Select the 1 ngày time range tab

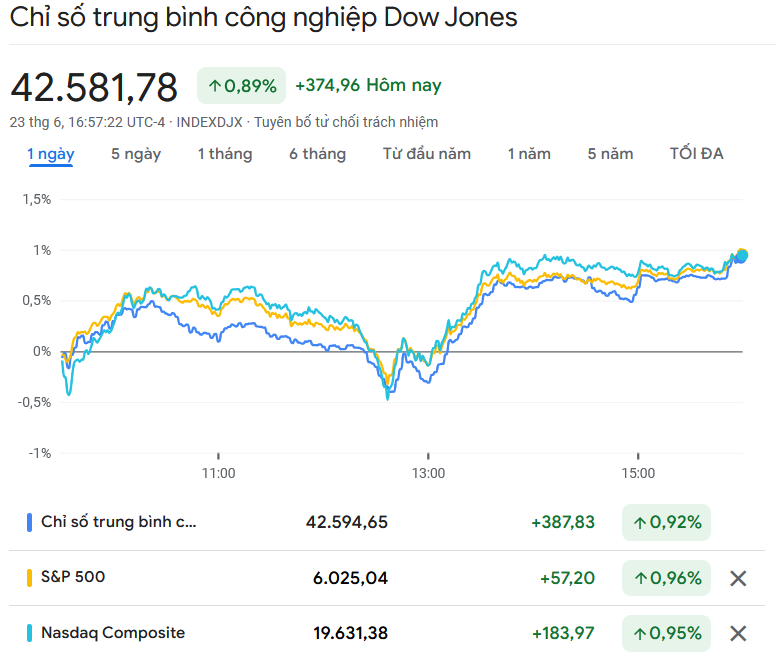pyautogui.click(x=50, y=154)
